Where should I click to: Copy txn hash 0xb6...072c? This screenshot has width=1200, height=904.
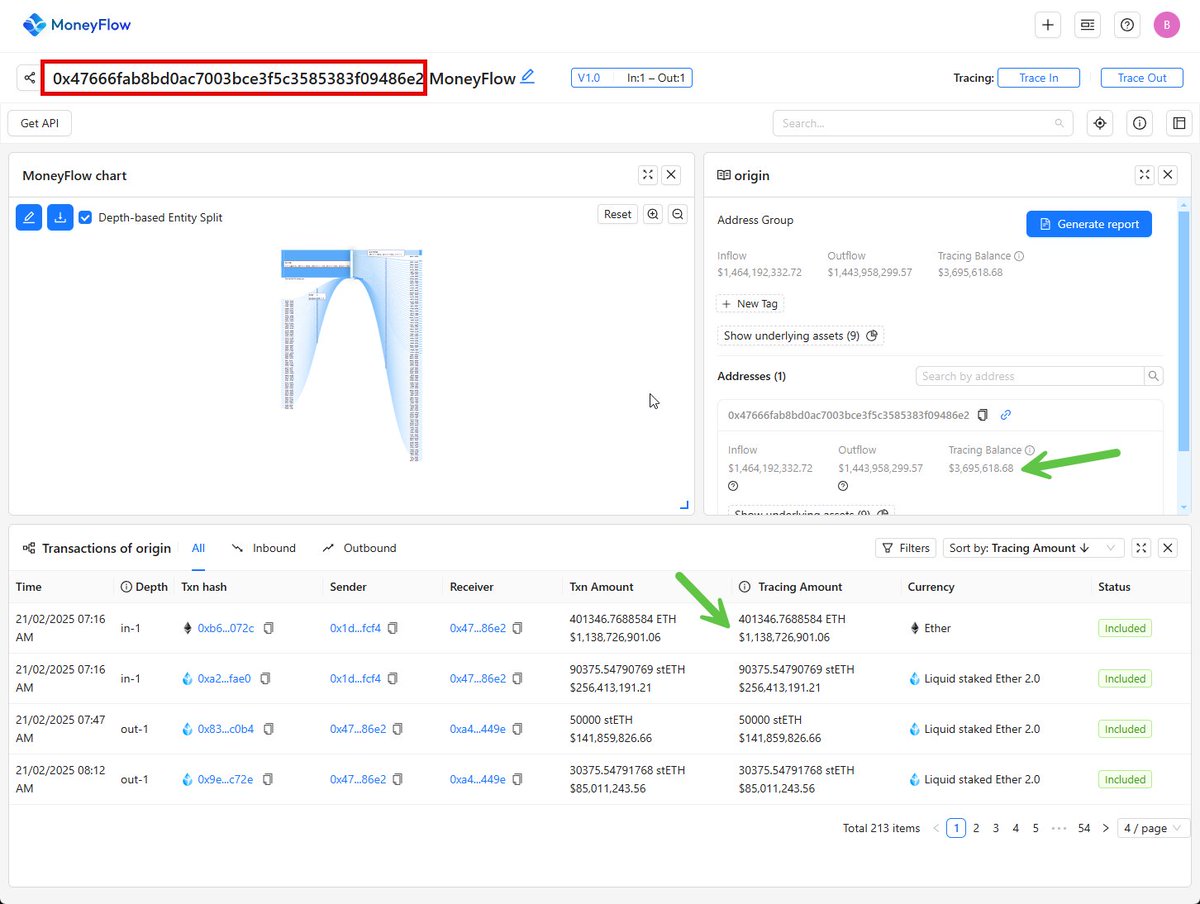[267, 628]
